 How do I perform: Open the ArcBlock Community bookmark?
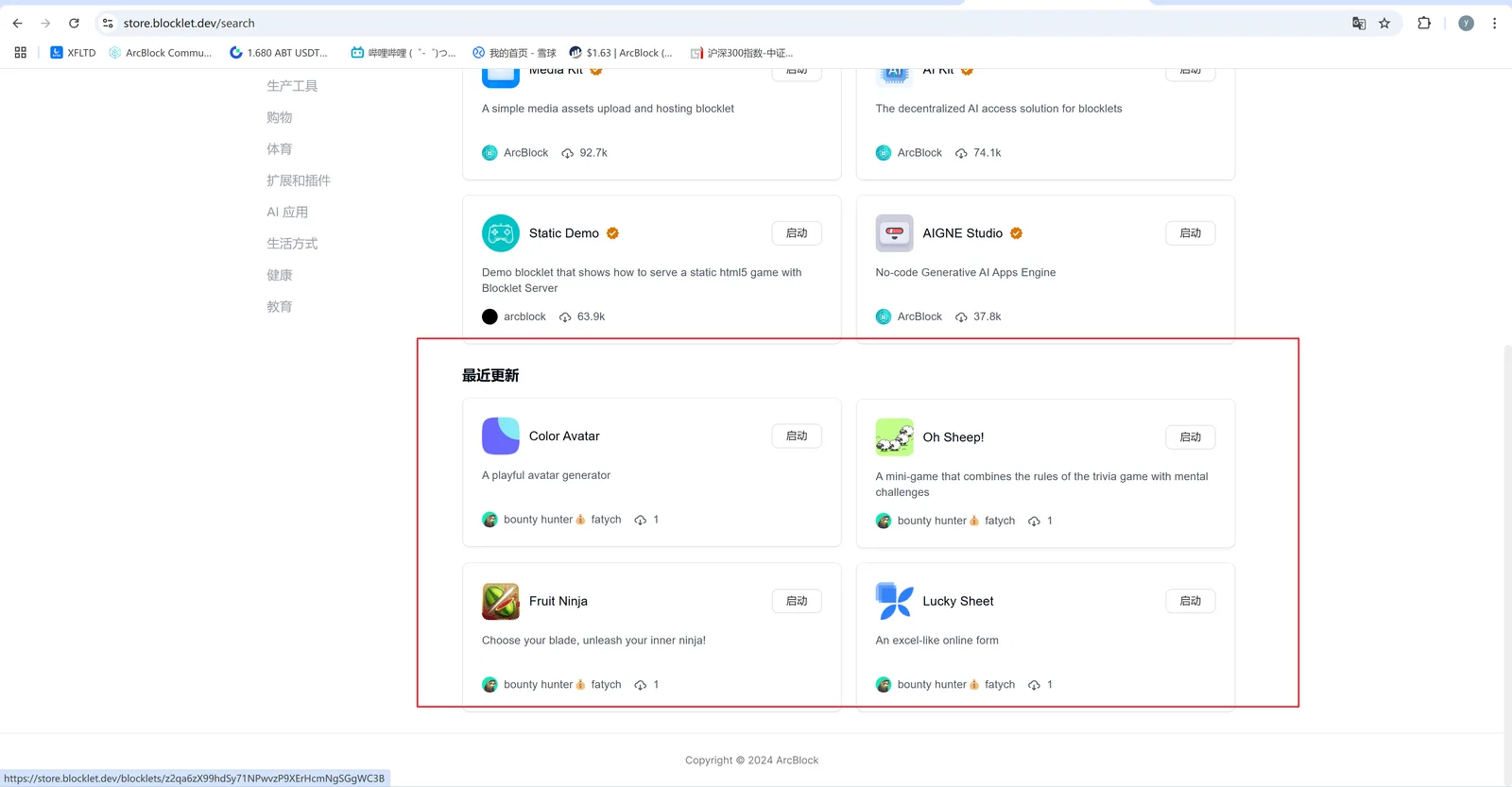pyautogui.click(x=161, y=53)
